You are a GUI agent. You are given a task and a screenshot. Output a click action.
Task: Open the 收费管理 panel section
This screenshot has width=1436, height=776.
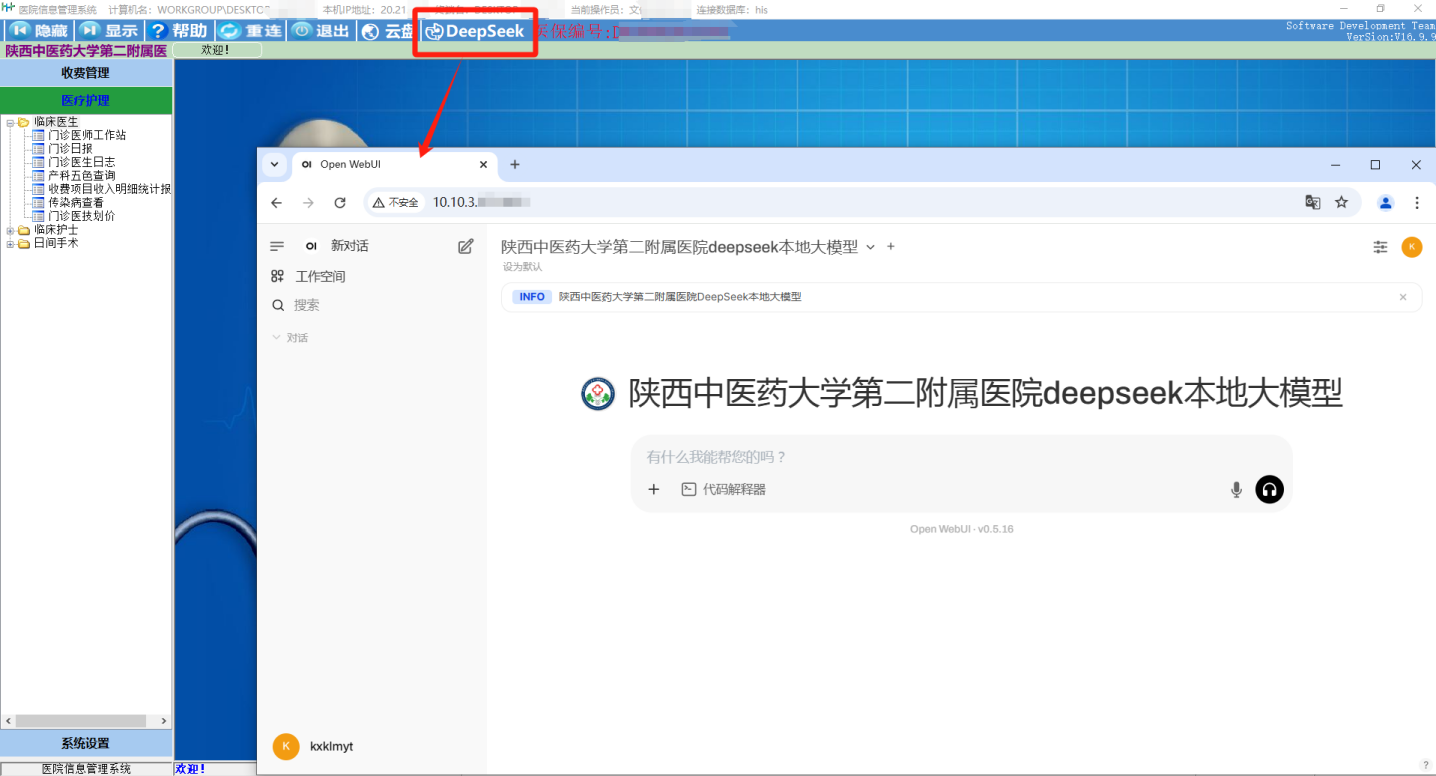coord(86,73)
